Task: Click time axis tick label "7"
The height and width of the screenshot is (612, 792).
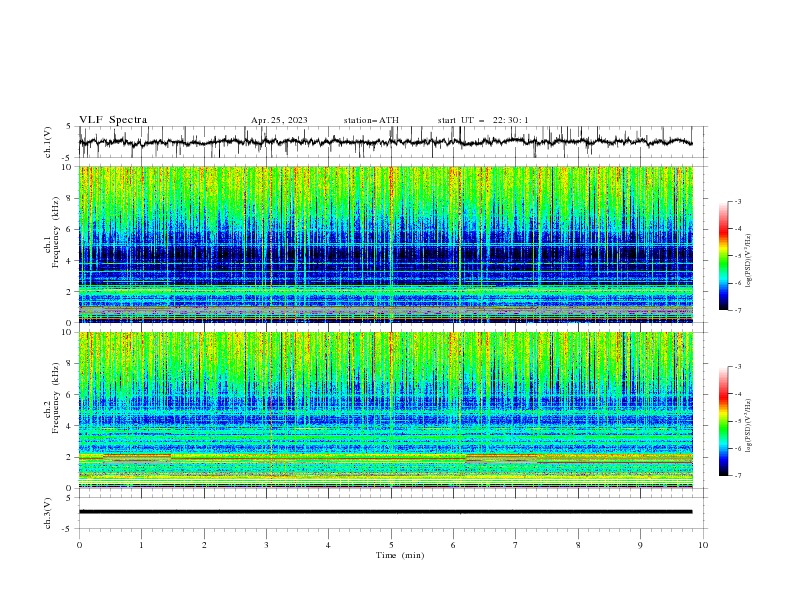Action: click(516, 545)
